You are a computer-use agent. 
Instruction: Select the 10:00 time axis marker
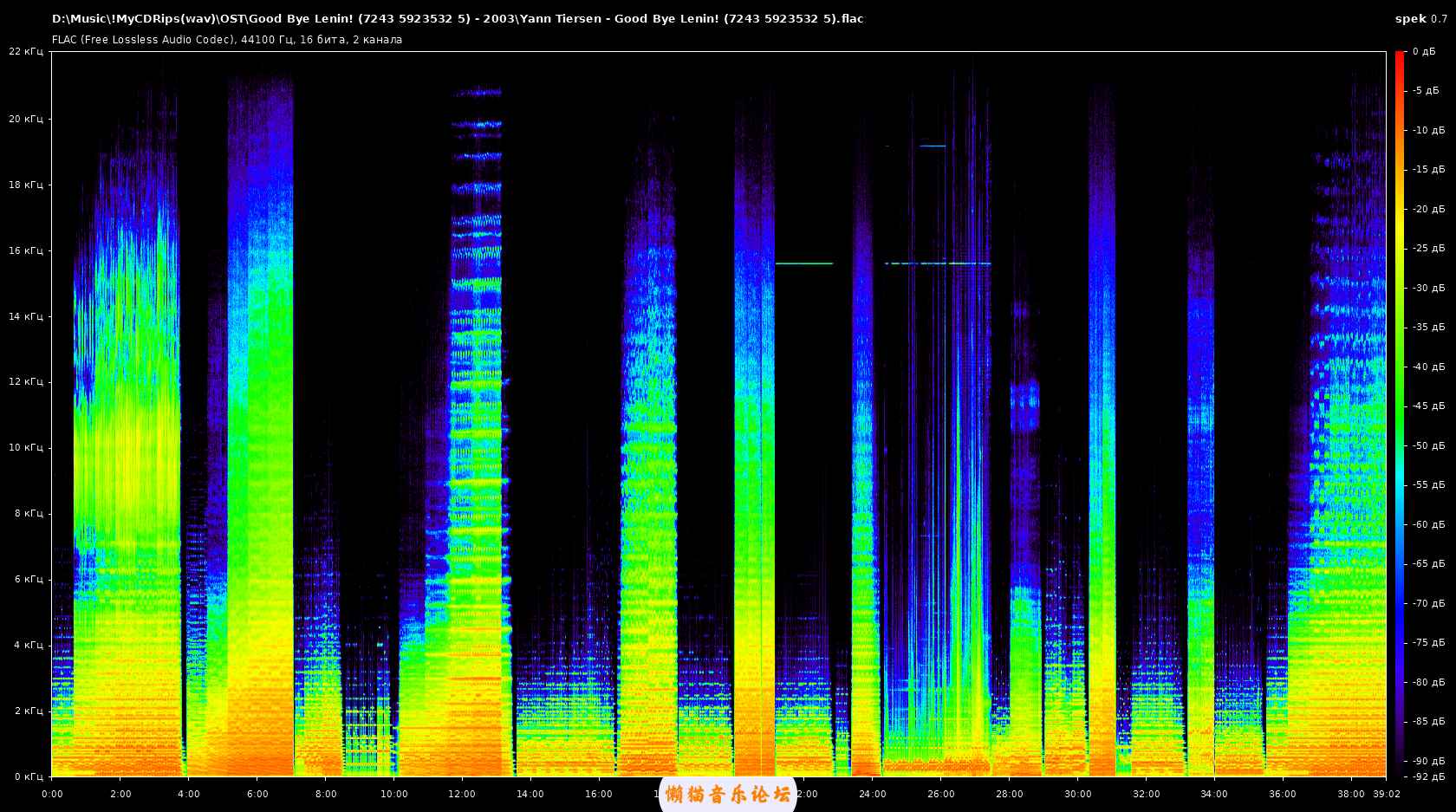(x=393, y=794)
